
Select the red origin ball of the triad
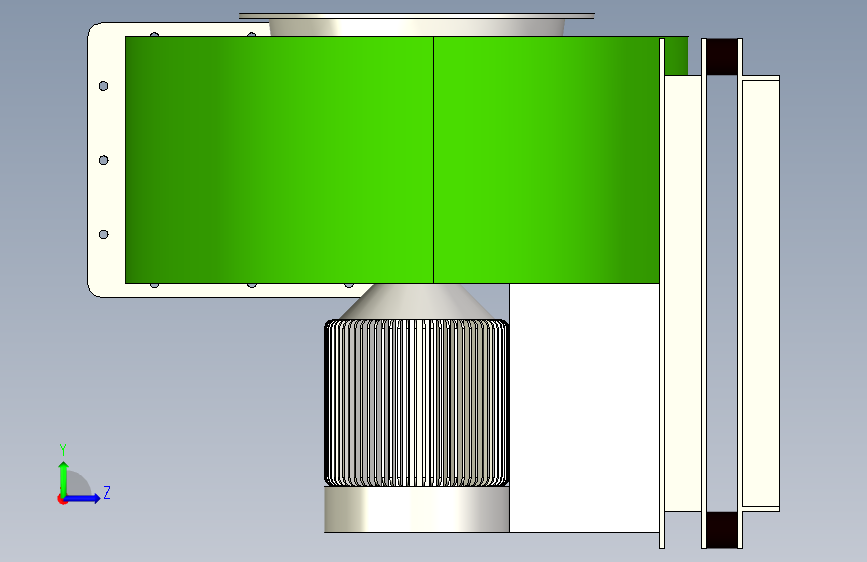pos(61,499)
